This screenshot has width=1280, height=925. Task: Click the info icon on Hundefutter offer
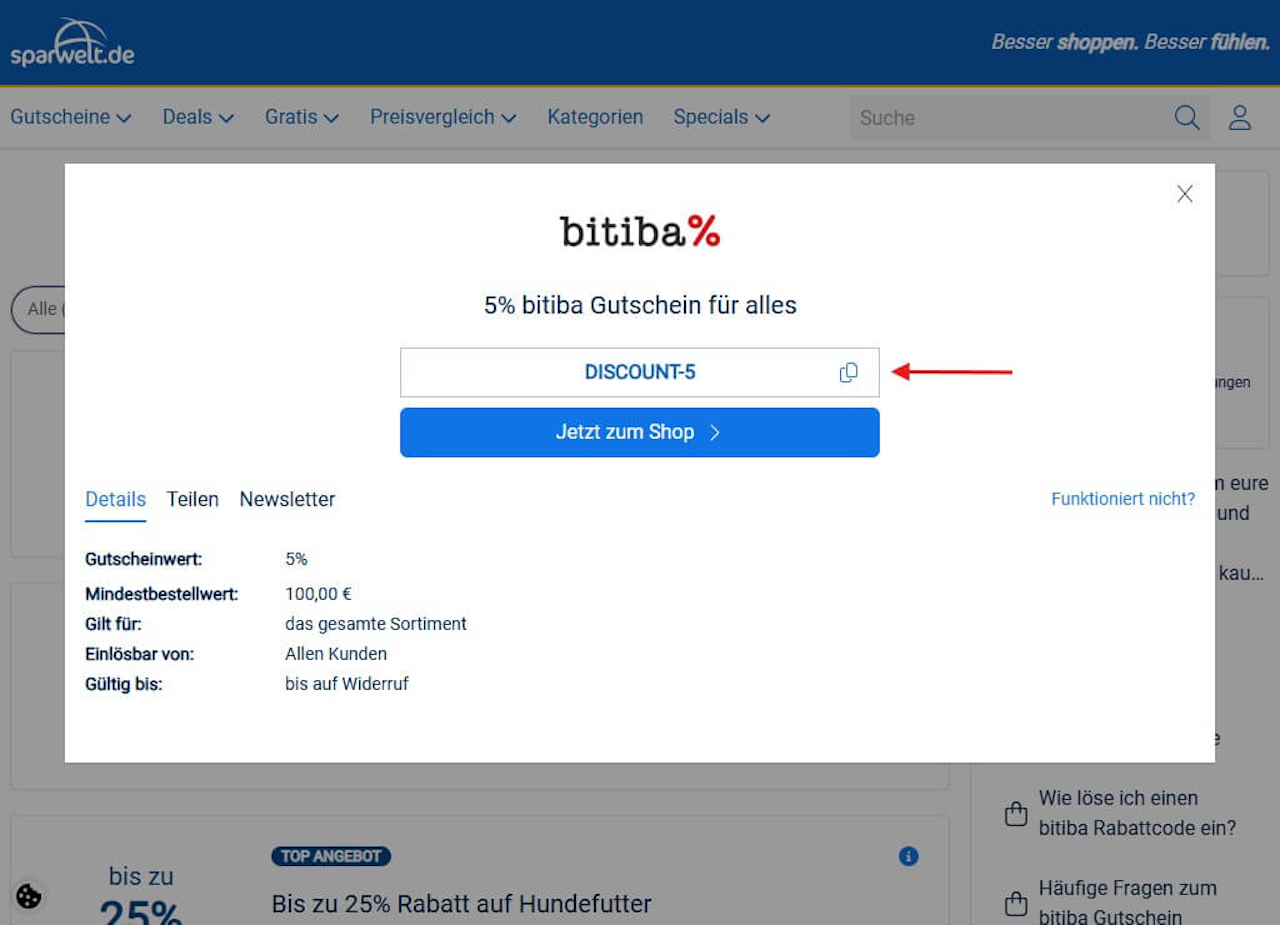click(x=908, y=856)
